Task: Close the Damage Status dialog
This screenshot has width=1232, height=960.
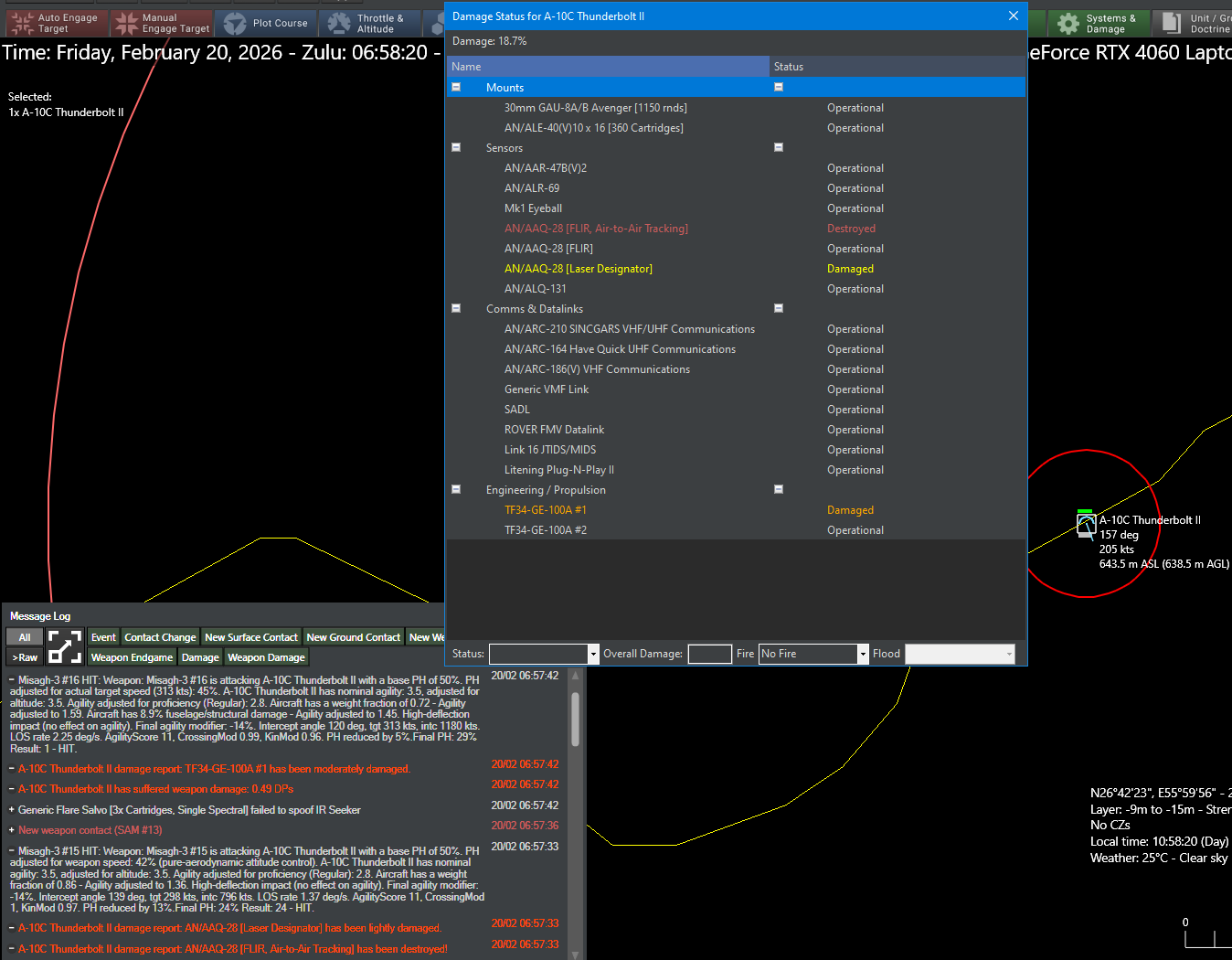Action: (x=1013, y=16)
